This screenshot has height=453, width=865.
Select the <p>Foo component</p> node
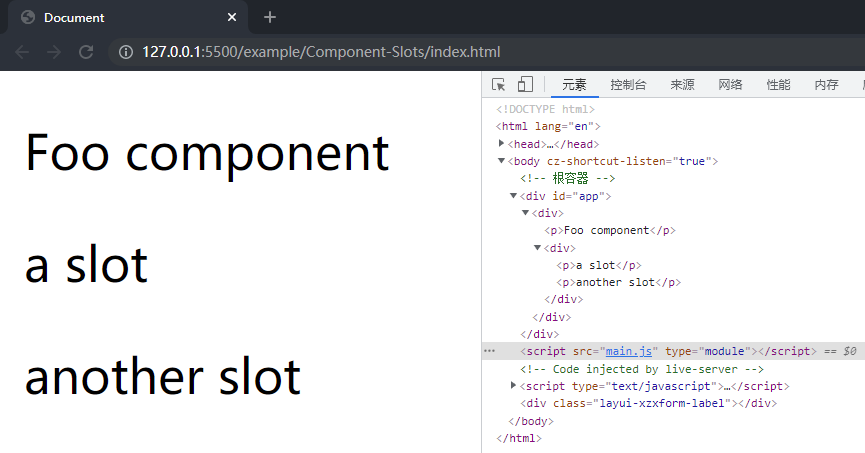click(610, 230)
